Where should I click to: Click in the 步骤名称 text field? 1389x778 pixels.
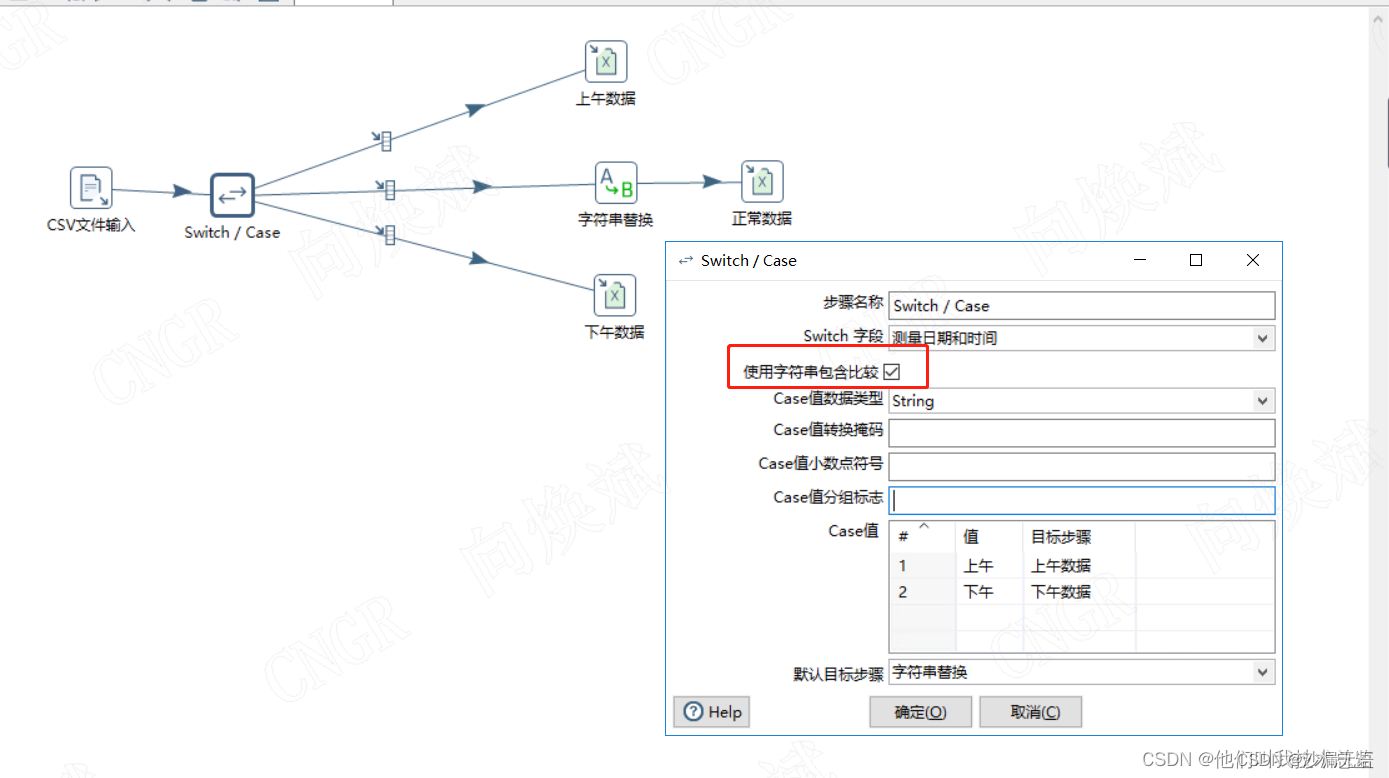tap(1080, 305)
